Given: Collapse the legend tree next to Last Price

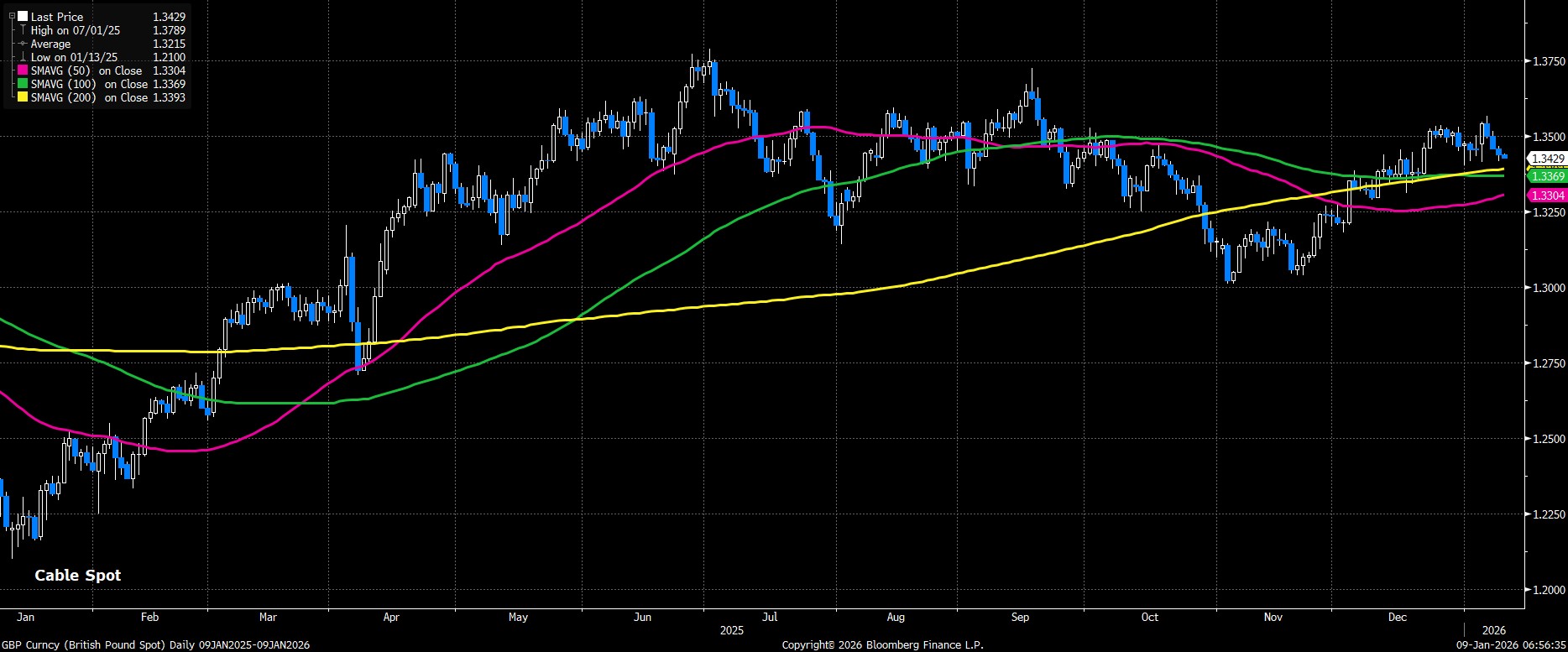Looking at the screenshot, I should click(x=12, y=17).
